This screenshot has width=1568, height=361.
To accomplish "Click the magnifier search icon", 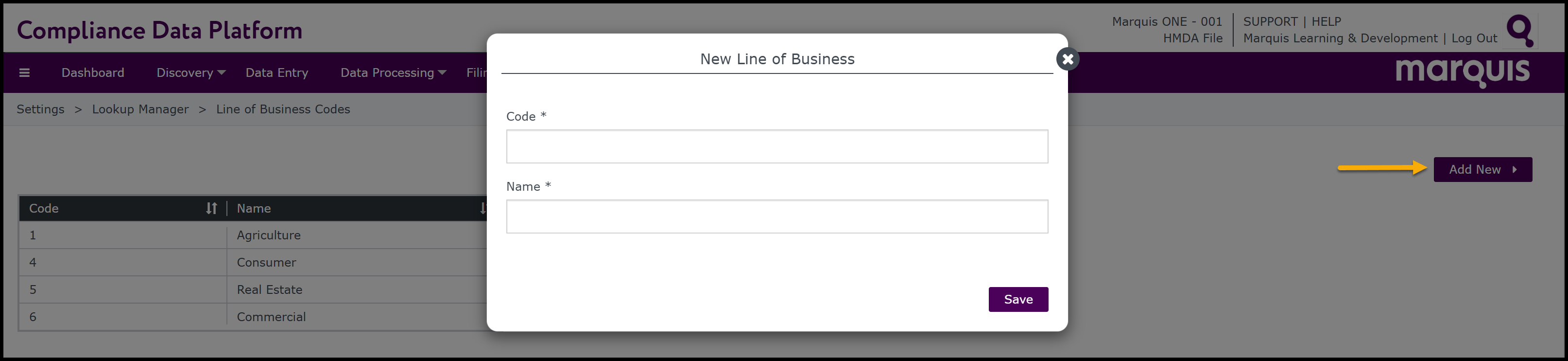I will point(1519,30).
